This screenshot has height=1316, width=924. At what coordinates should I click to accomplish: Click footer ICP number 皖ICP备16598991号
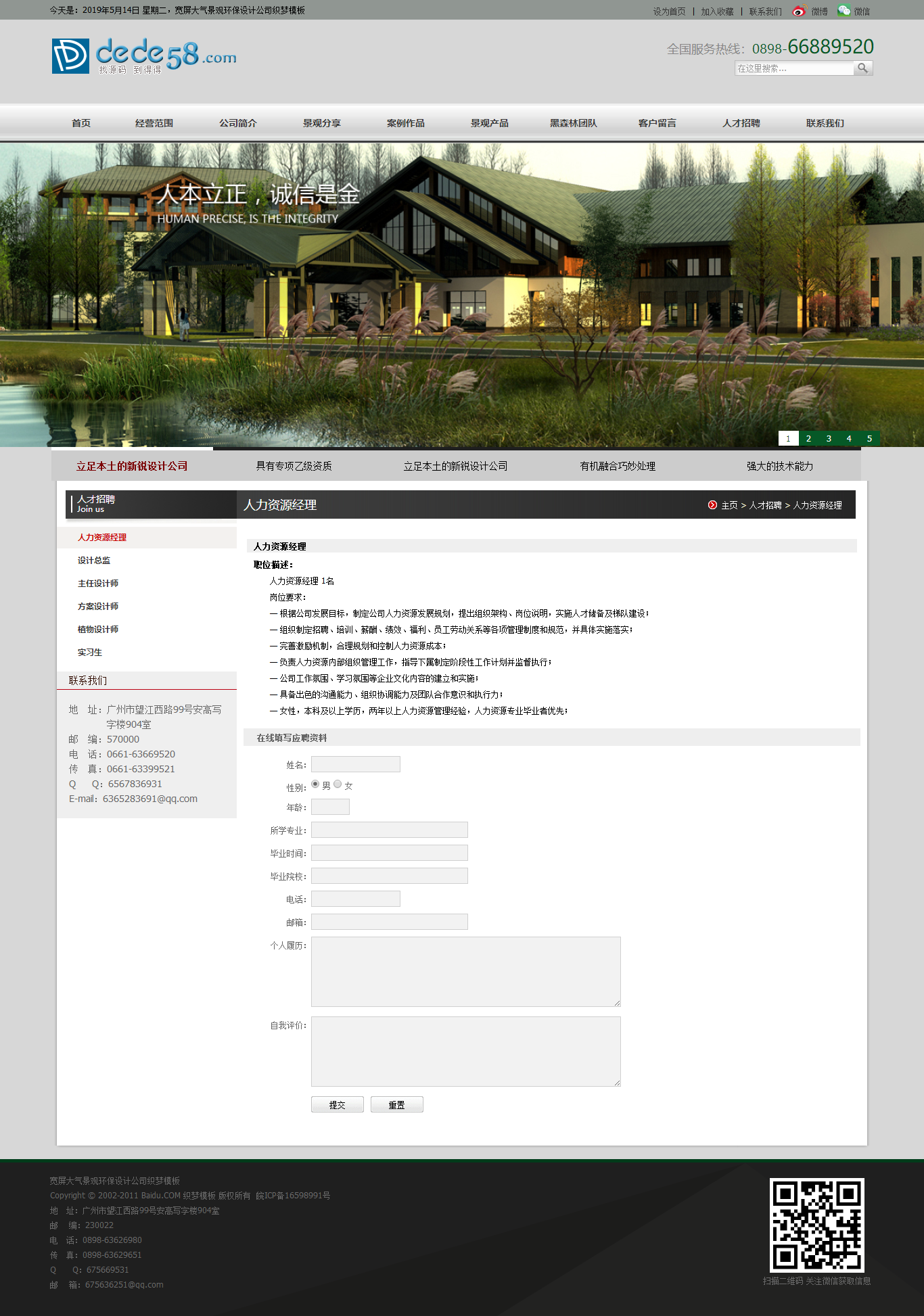(x=293, y=1196)
